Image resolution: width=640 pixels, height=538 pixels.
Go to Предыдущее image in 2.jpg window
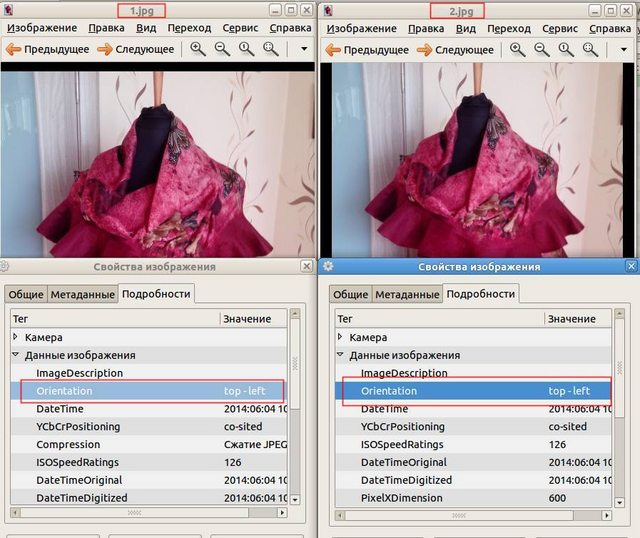367,50
